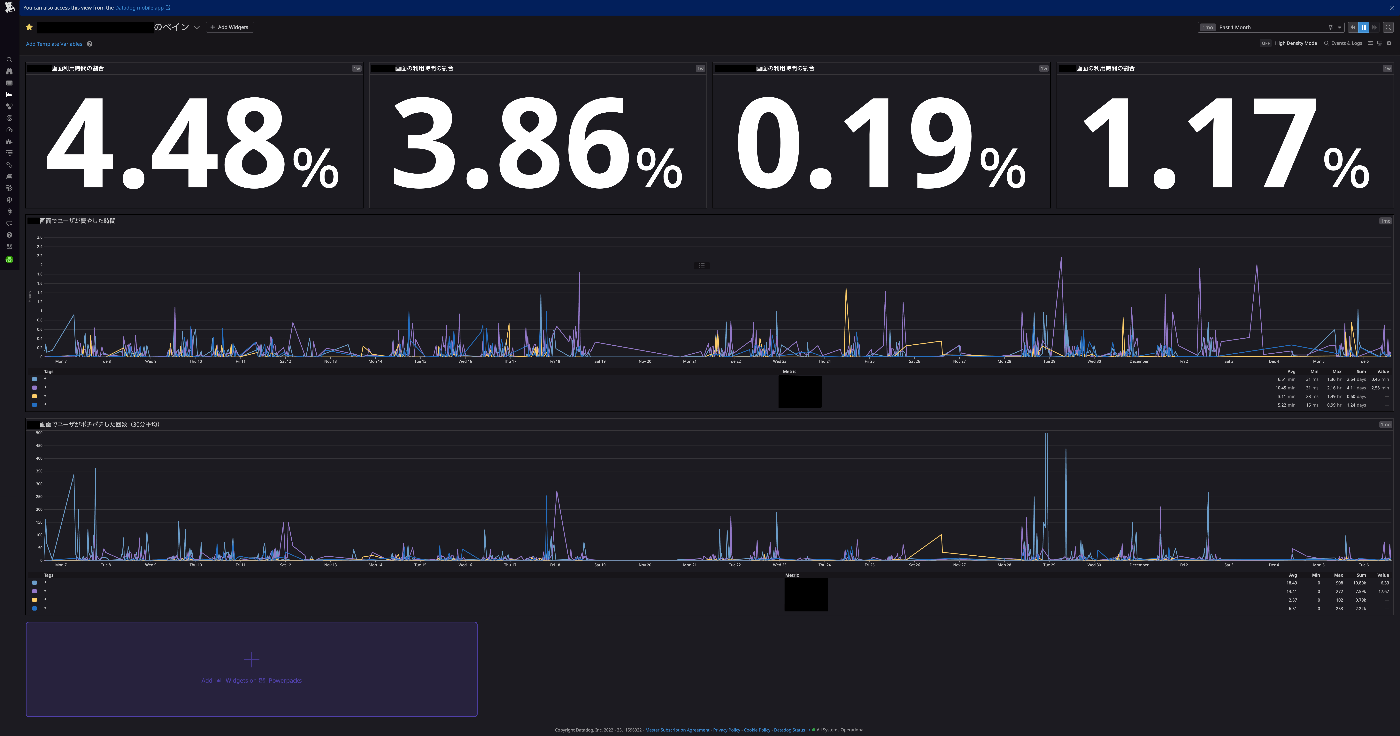Open the 4.48% widget's options menu
The image size is (1400, 736).
coord(357,68)
